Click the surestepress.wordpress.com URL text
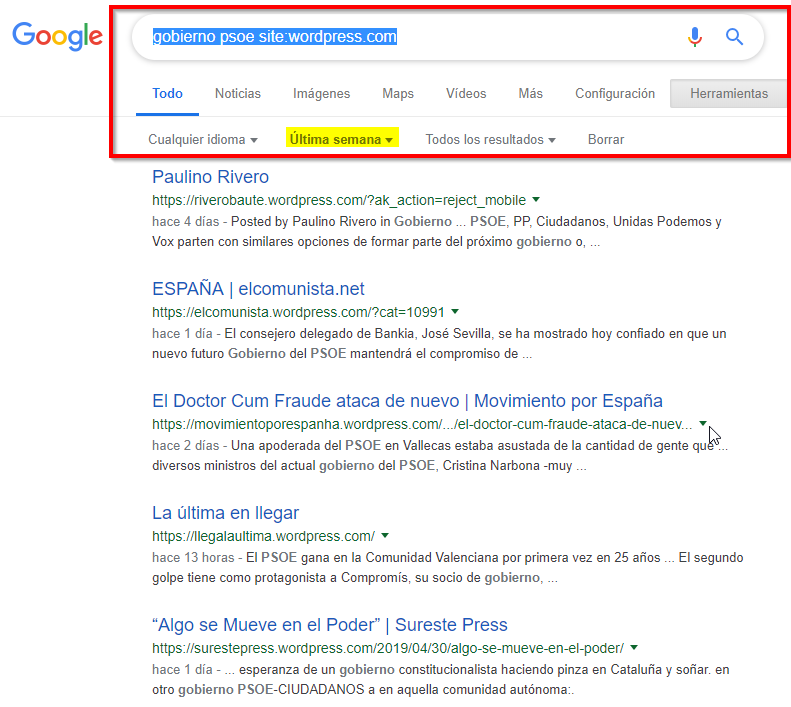The image size is (791, 707). (x=388, y=648)
